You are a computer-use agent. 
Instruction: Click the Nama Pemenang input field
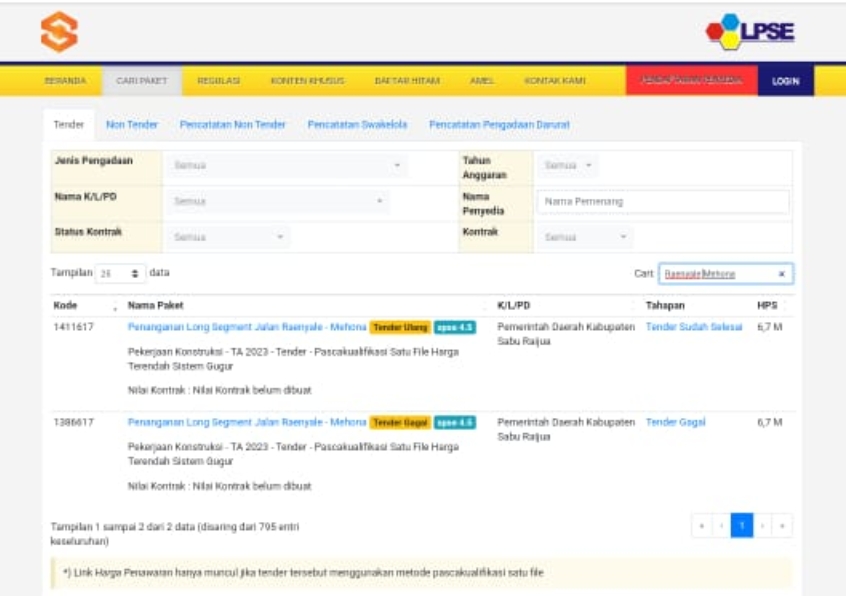(x=662, y=201)
